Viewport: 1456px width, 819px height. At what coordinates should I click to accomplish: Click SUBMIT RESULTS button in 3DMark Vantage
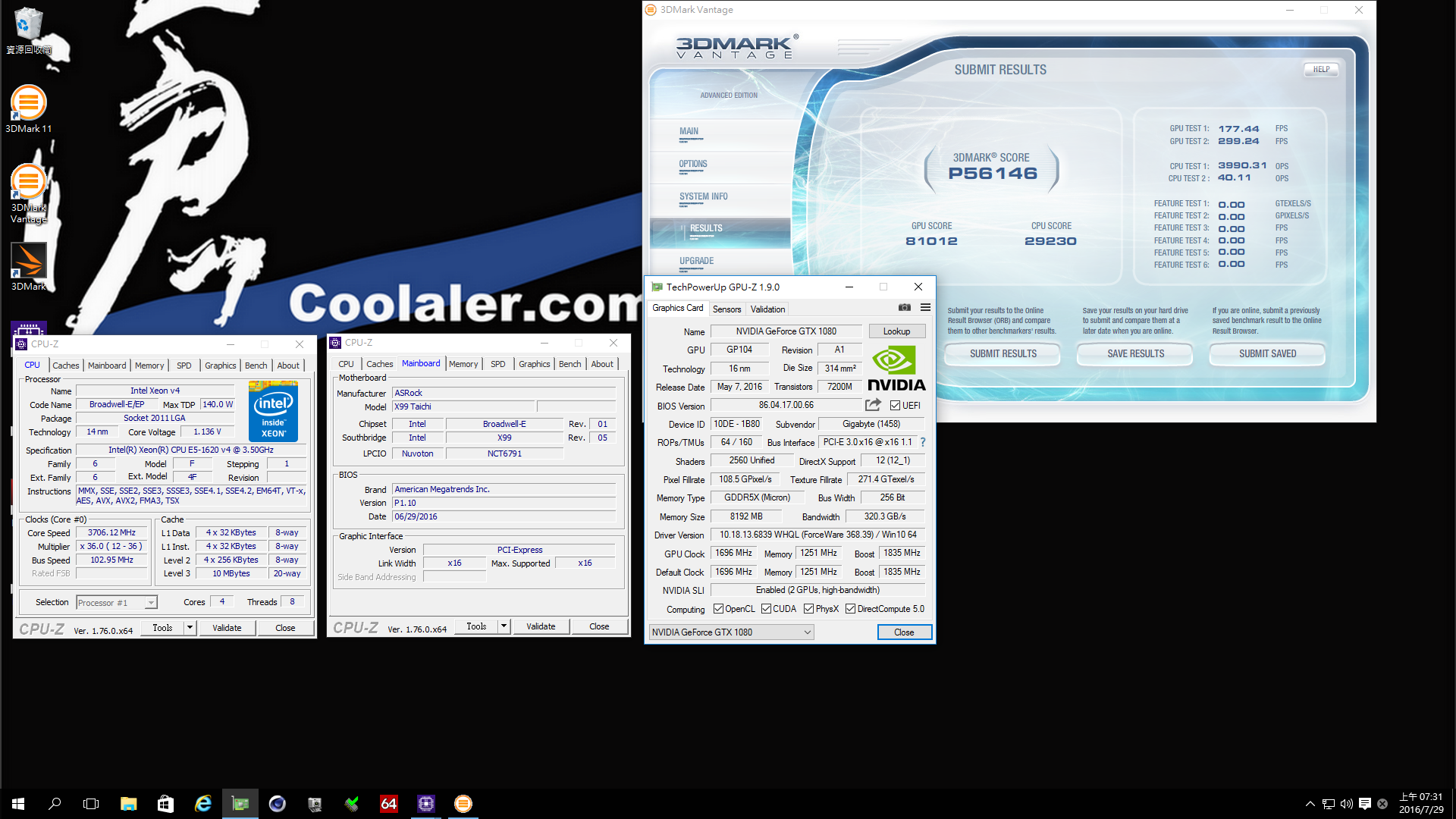point(1003,354)
